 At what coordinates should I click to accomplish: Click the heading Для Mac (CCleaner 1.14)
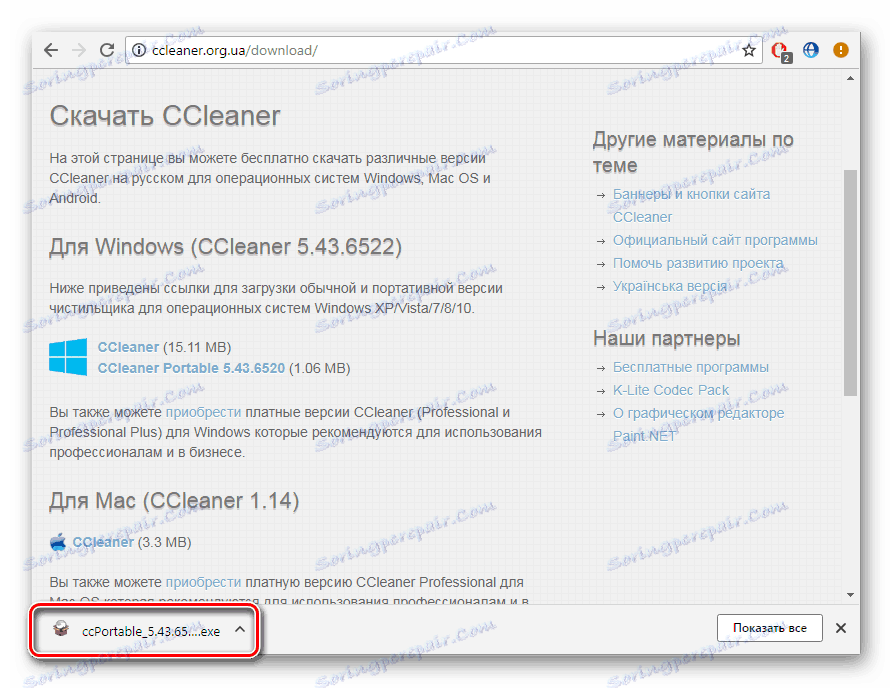174,501
